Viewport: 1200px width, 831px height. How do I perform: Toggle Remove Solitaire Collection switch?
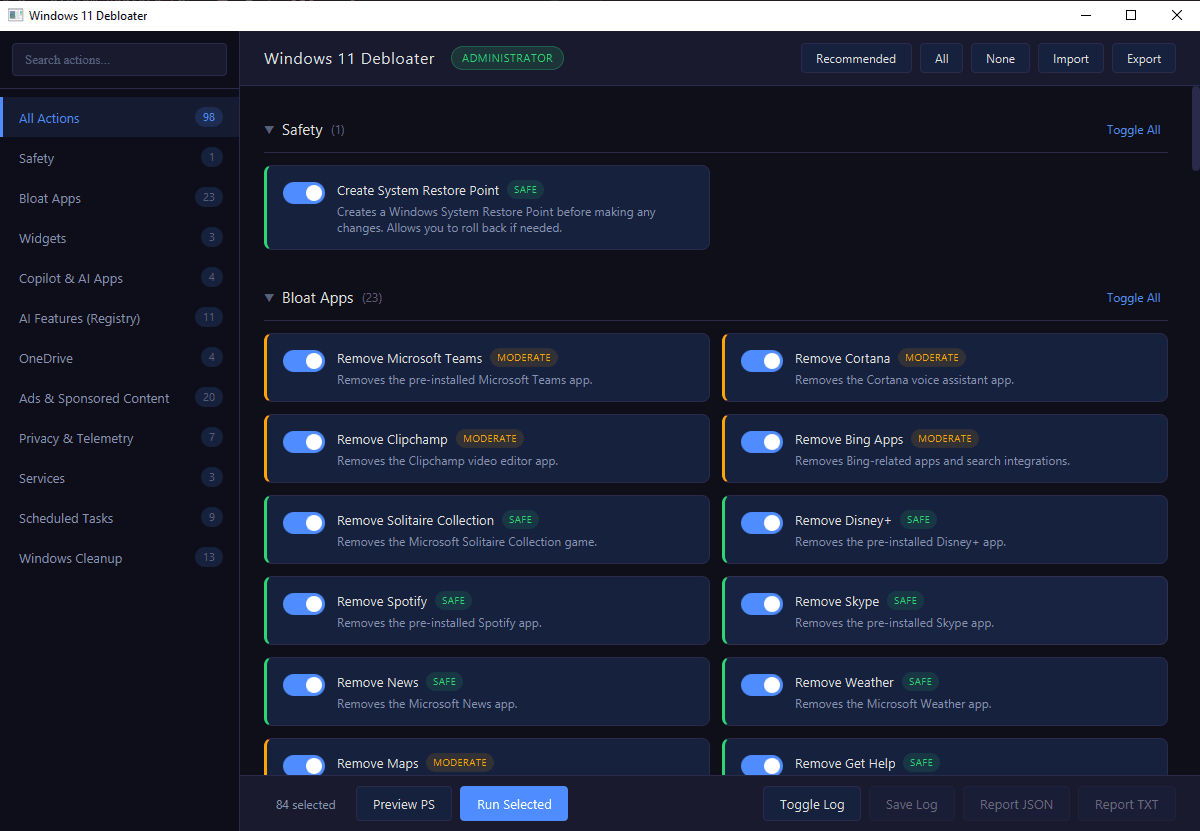[304, 523]
